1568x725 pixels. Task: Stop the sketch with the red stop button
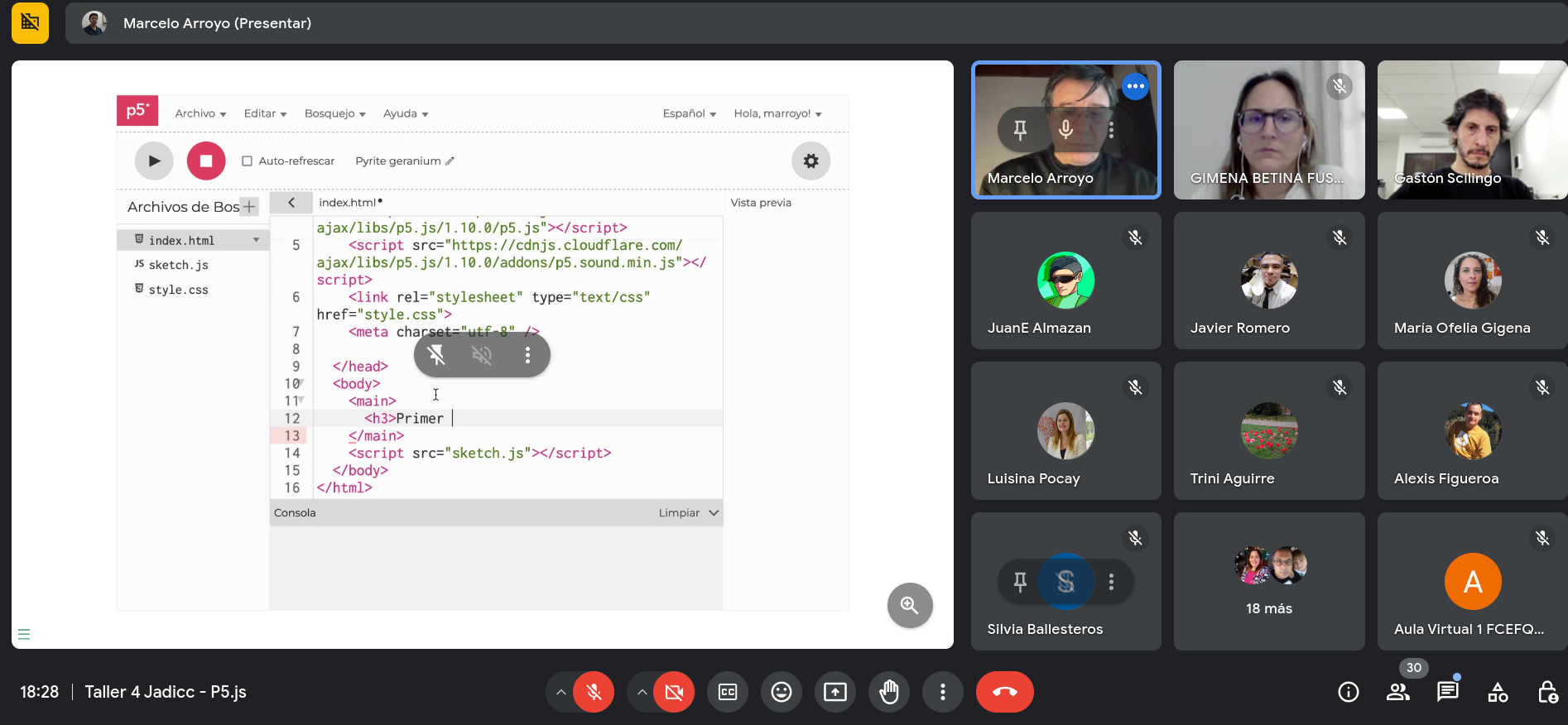206,161
